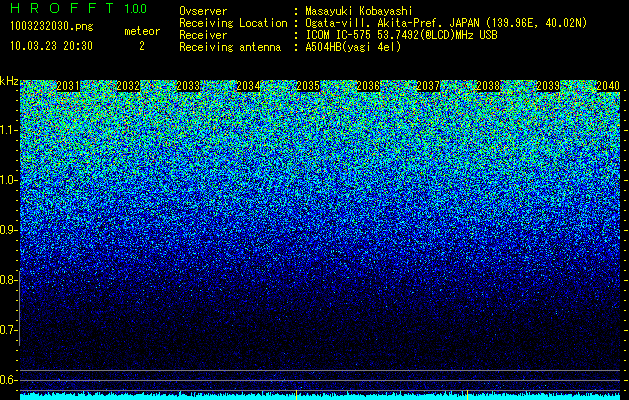
Task: Click the 2032 time marker
Action: coord(128,86)
